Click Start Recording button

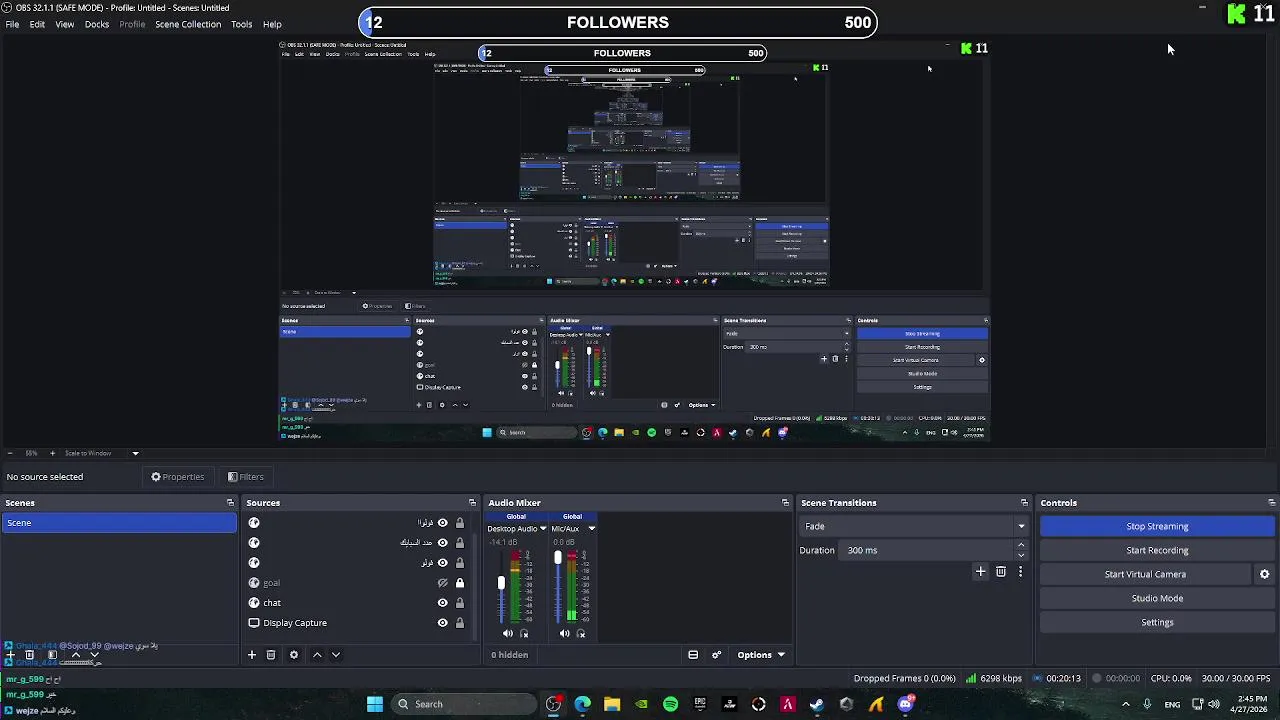[x=1157, y=550]
